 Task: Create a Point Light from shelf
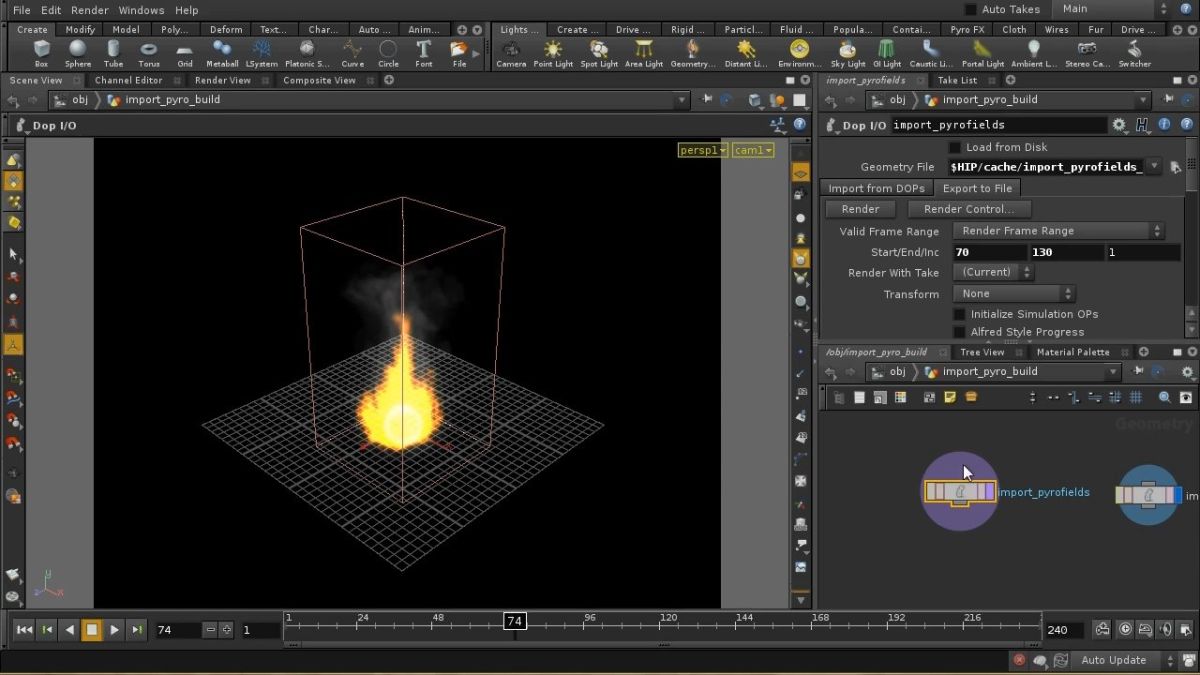click(x=552, y=52)
